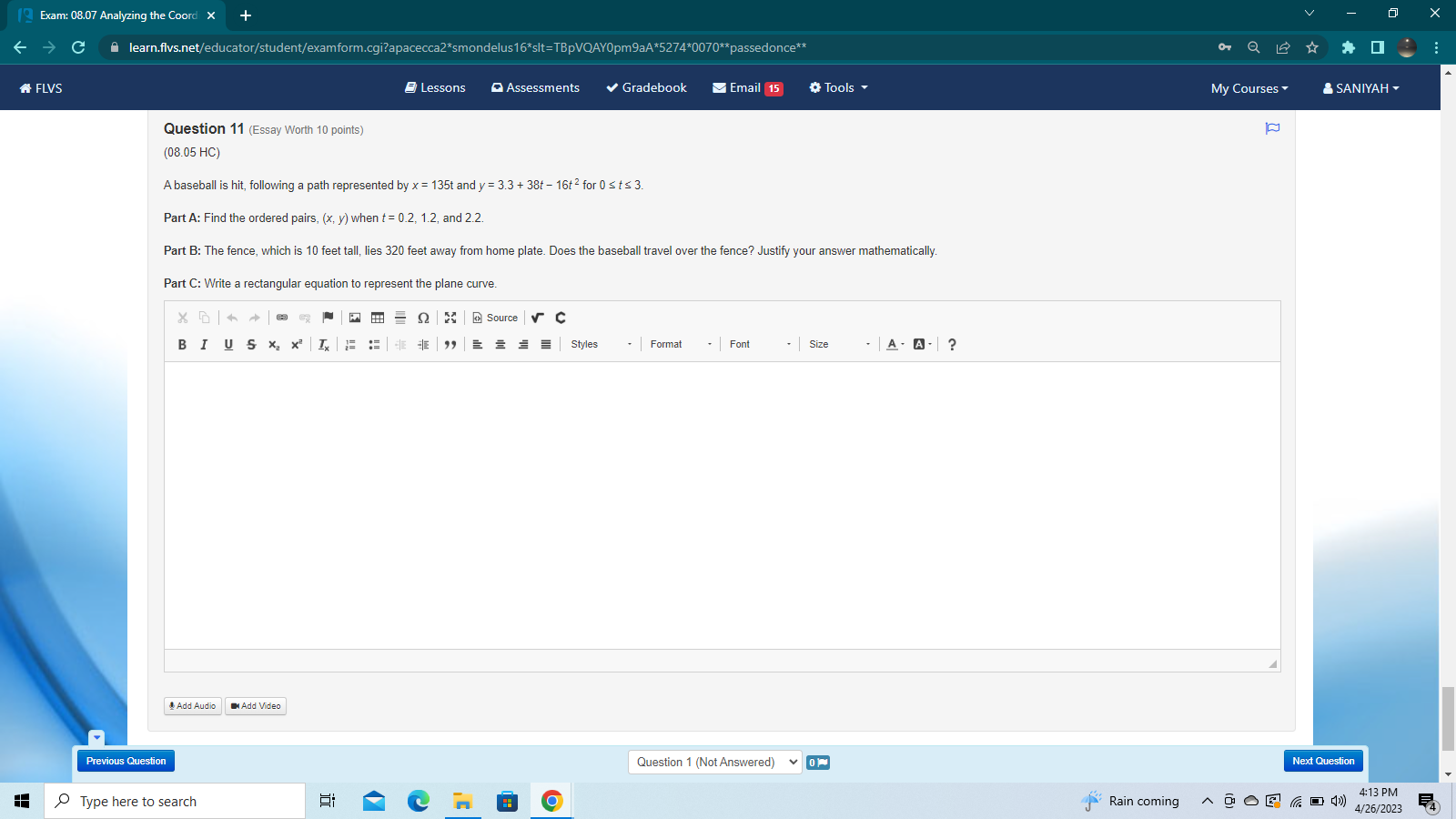Open the Question 1 navigation dropdown
Viewport: 1456px width, 819px height.
[714, 762]
